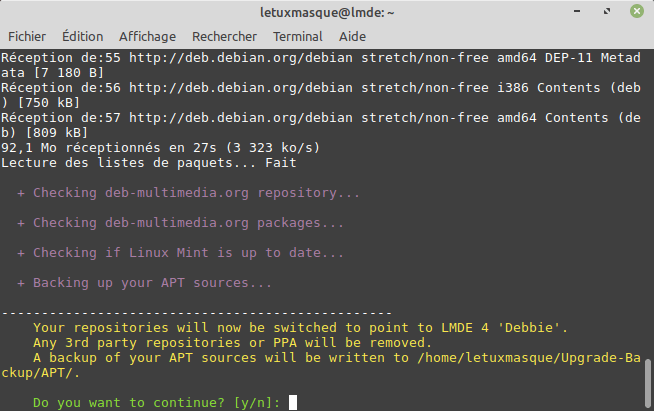
Task: Click the 'Lecture des listes de paquets' line
Action: point(149,163)
